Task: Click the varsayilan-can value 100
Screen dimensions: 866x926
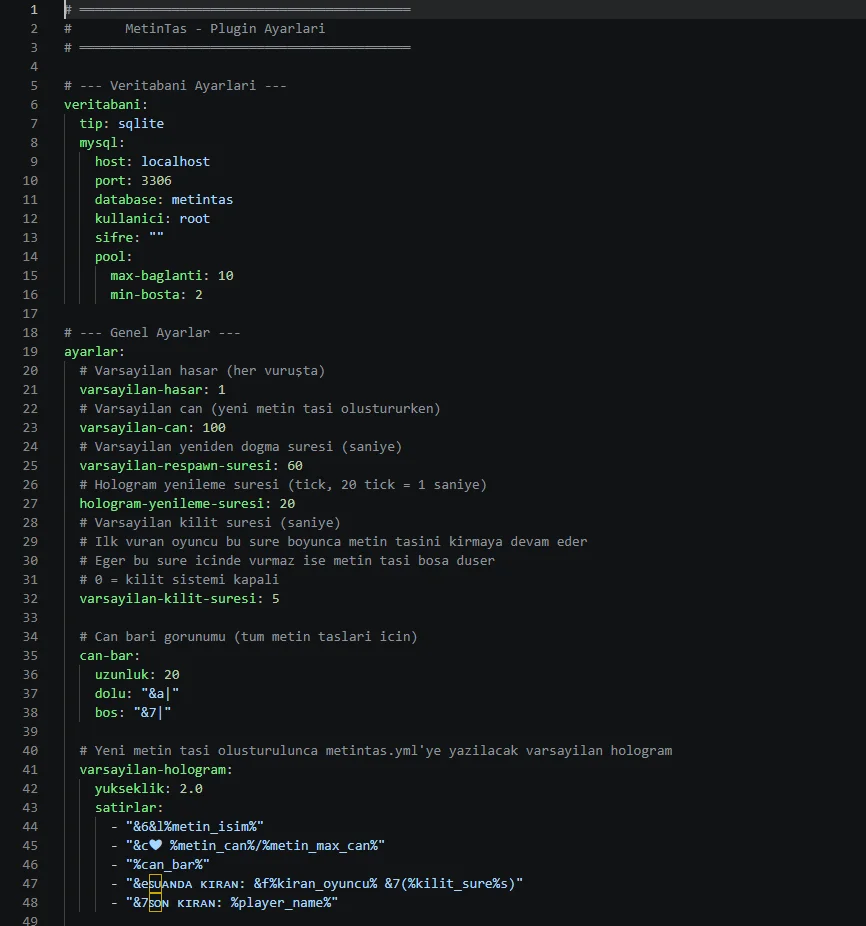Action: point(214,428)
